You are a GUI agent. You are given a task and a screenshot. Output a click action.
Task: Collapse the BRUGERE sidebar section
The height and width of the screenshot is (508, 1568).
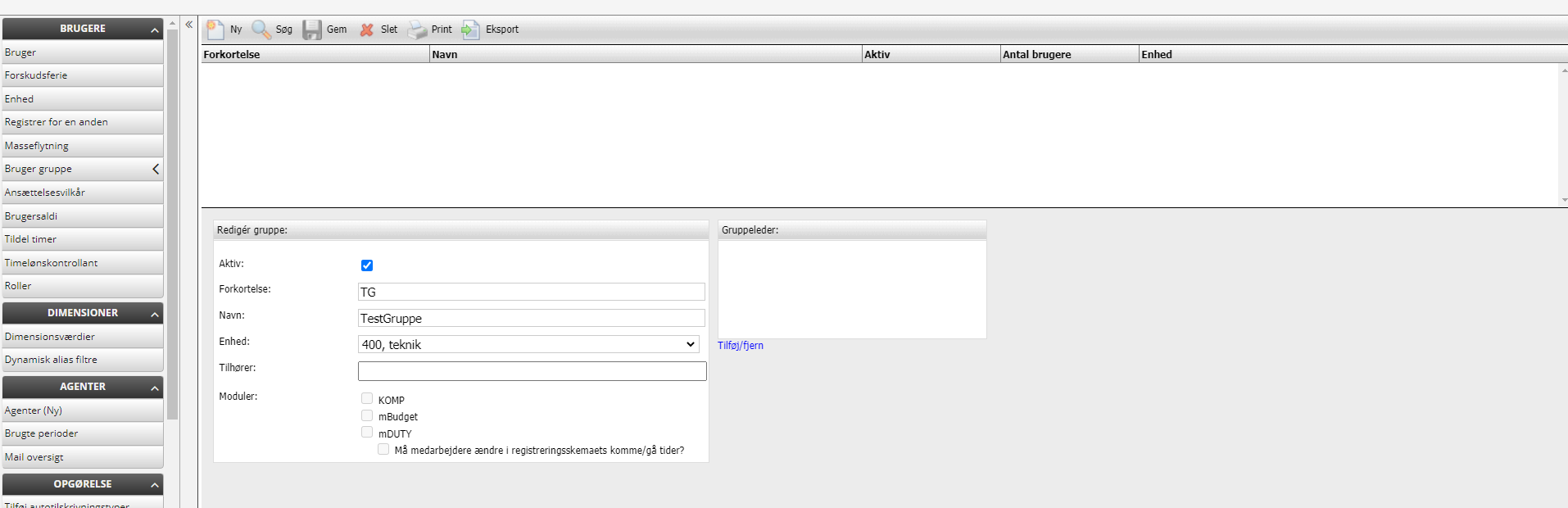tap(155, 29)
